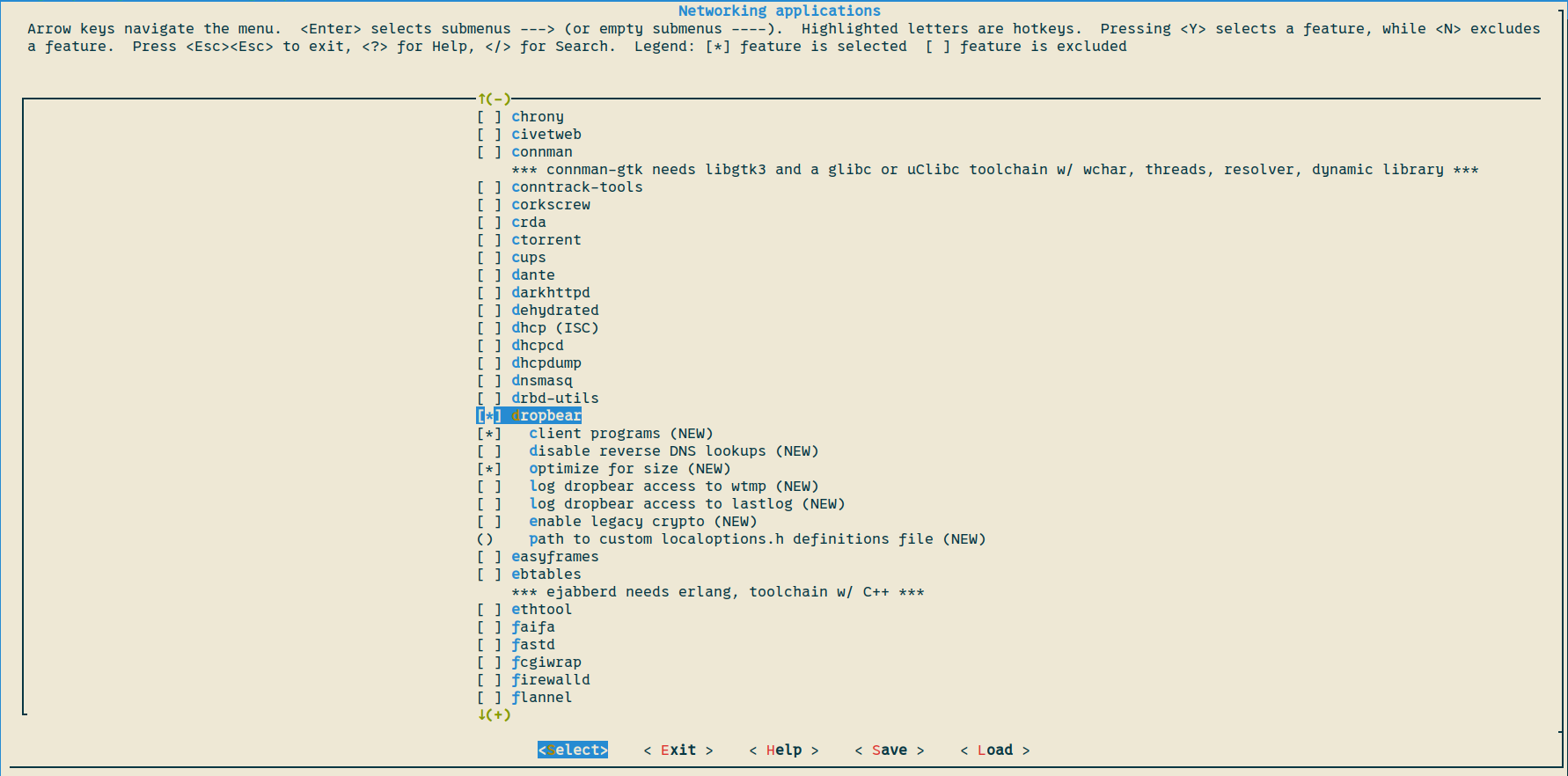The height and width of the screenshot is (776, 1568).
Task: Edit path to custom localoptions.h field
Action: (731, 538)
